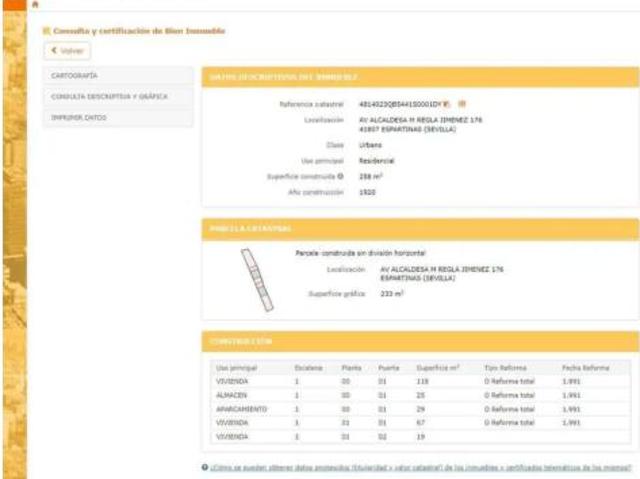640x479 pixels.
Task: Click the Tipo Reforma column header
Action: click(x=505, y=368)
